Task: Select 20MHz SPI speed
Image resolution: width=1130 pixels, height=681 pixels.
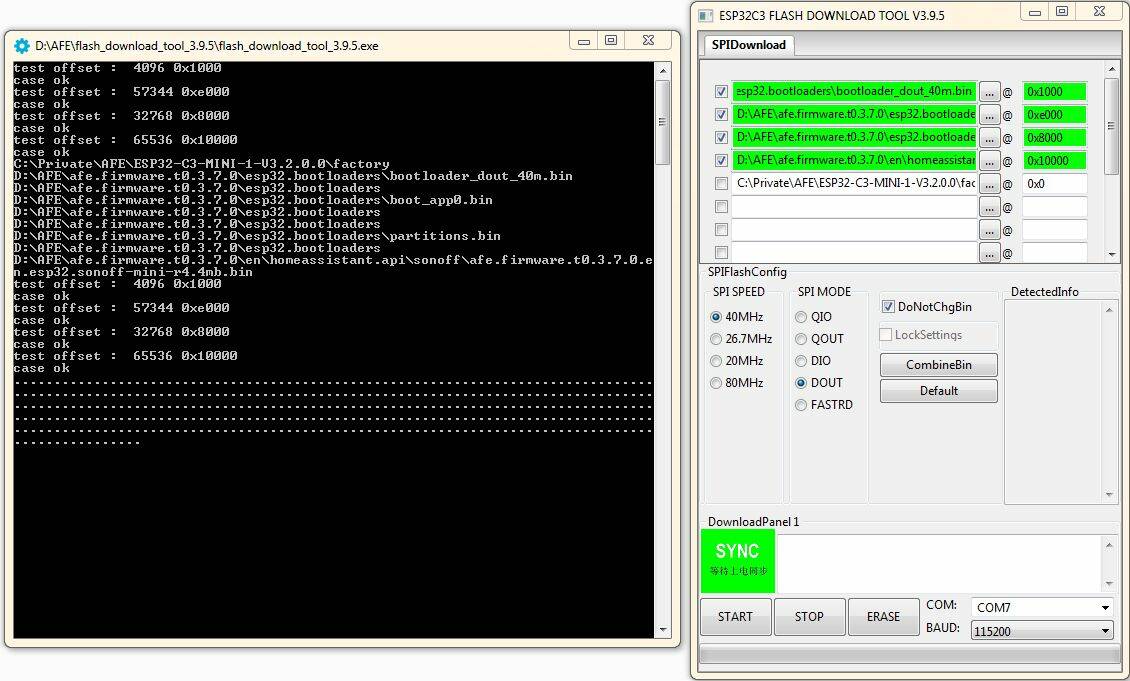Action: (x=716, y=361)
